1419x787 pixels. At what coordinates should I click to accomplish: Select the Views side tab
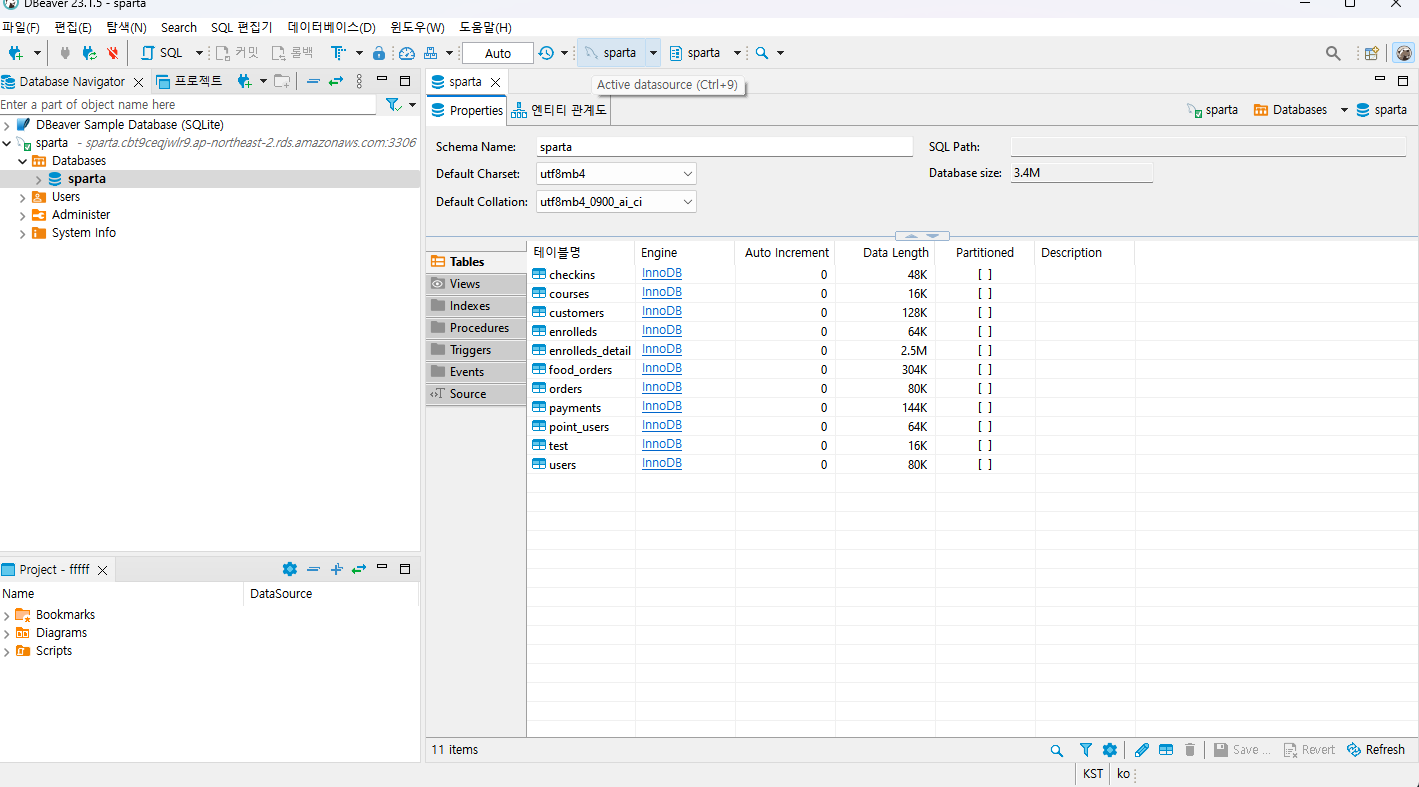tap(476, 284)
